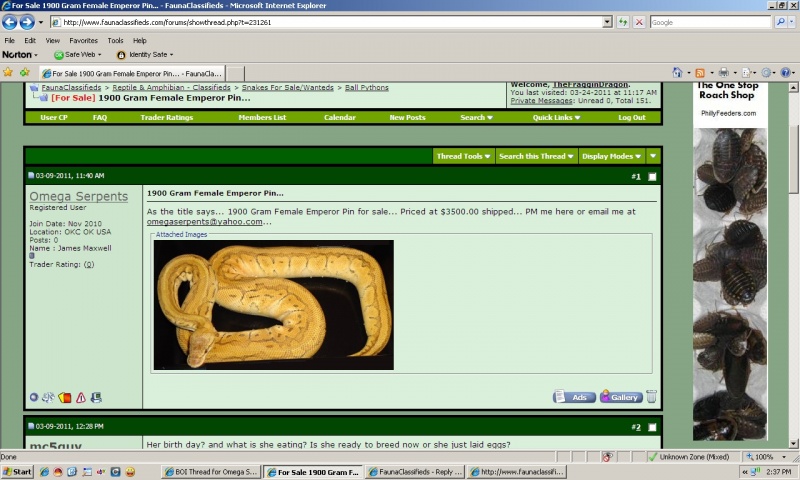Click the scales trader-rating icon under post #1

pos(48,397)
